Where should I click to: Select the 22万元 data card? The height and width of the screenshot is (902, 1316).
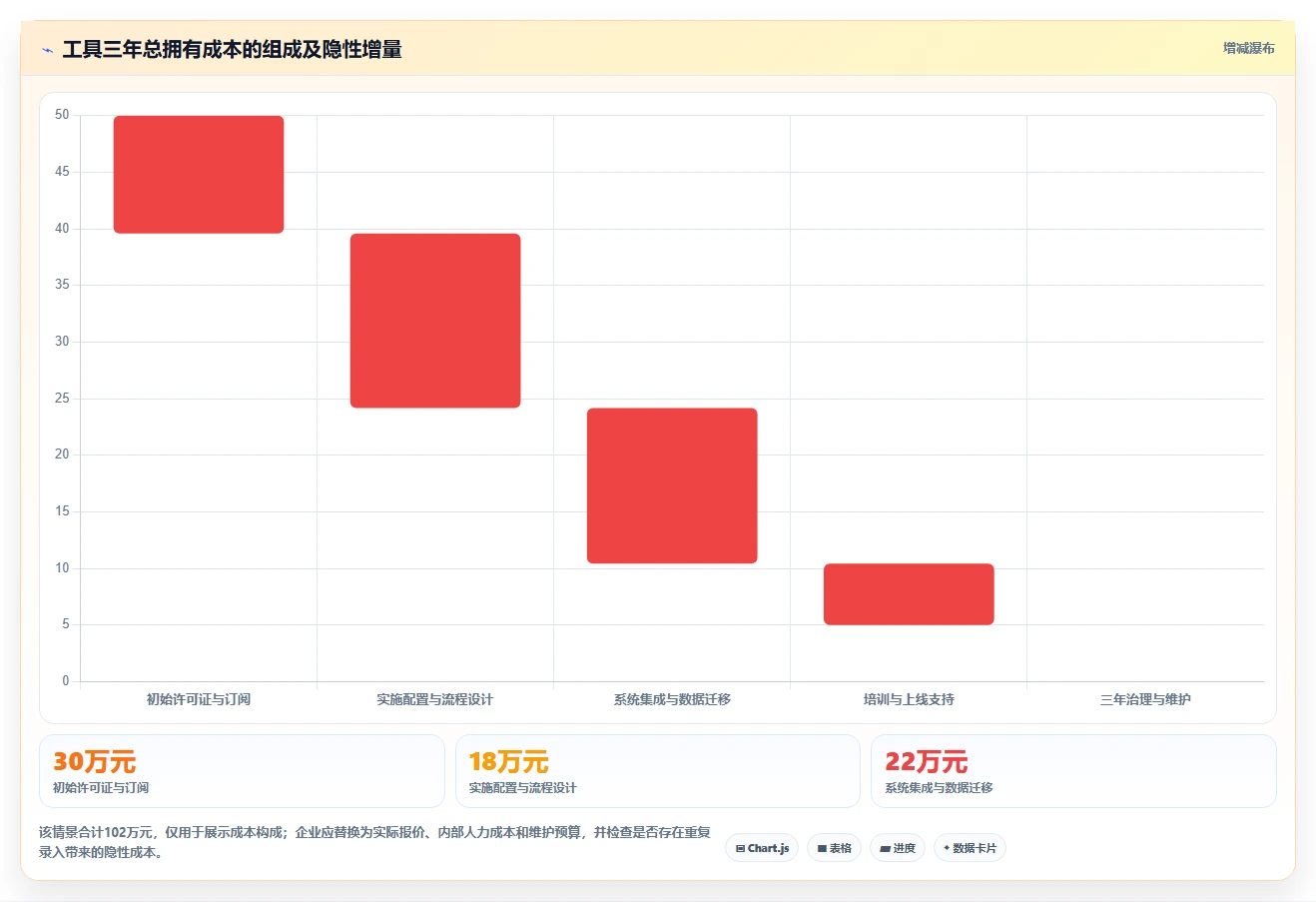[x=1073, y=771]
